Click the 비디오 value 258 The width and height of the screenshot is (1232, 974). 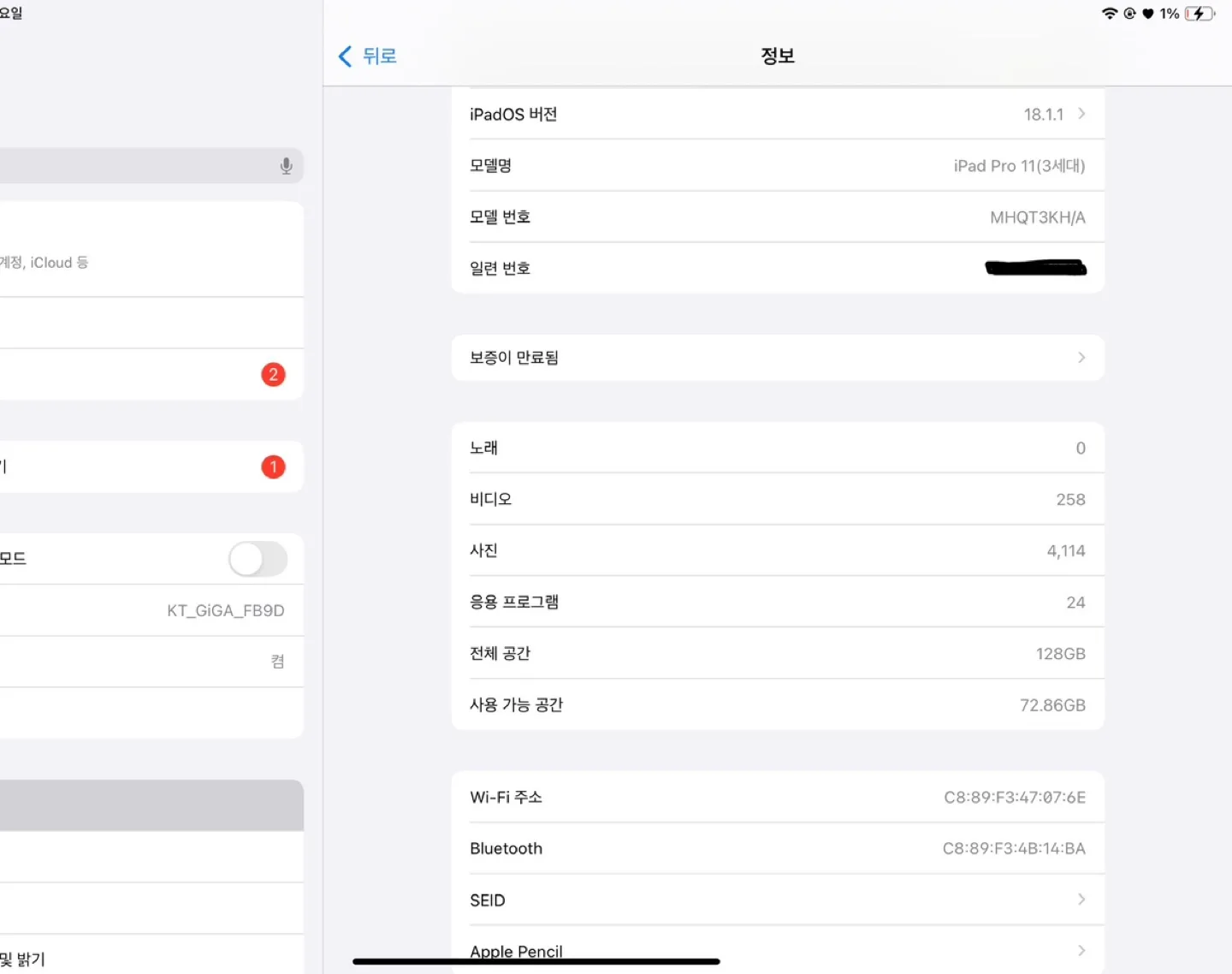(x=1070, y=500)
